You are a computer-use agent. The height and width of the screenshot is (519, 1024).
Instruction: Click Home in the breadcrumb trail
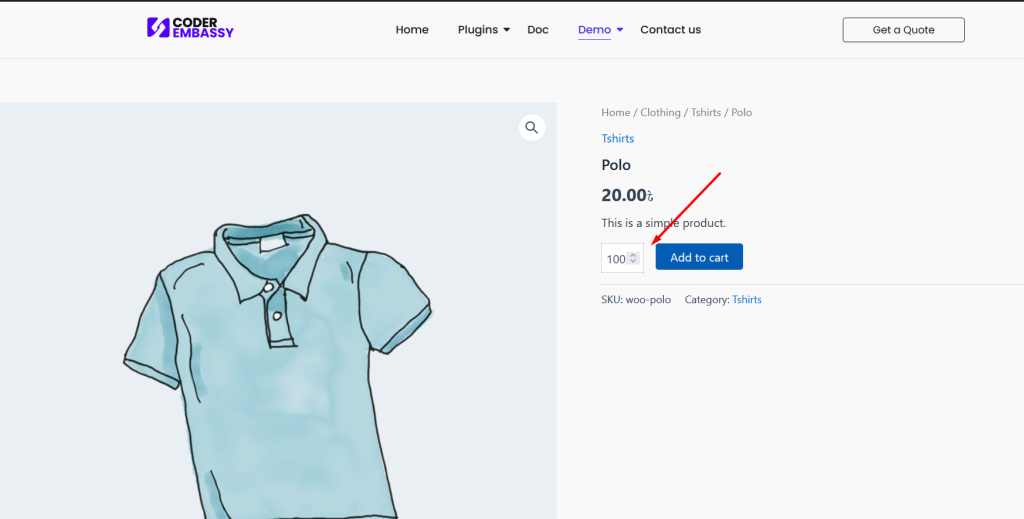point(615,113)
